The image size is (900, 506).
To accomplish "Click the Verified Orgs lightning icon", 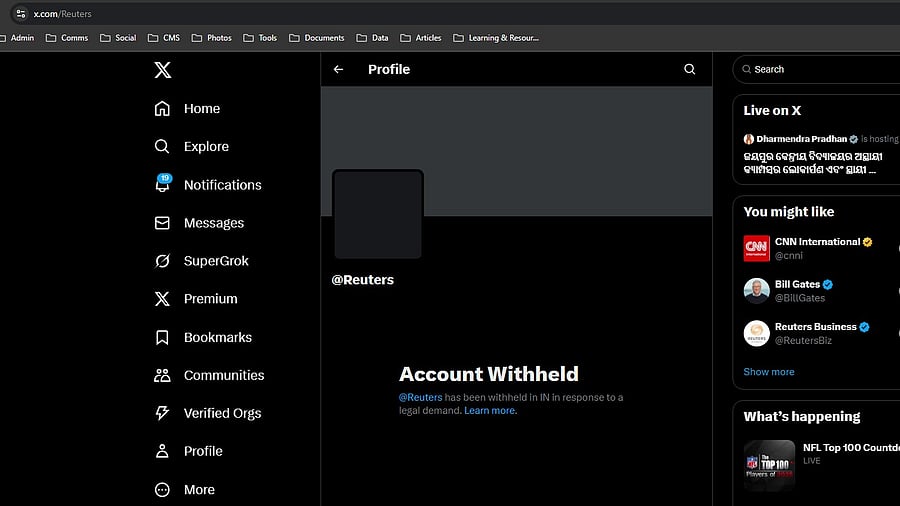I will click(x=162, y=413).
